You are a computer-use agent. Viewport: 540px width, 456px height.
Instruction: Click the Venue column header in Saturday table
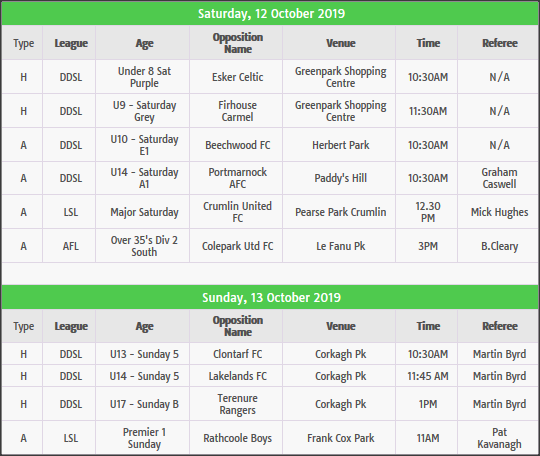(341, 43)
